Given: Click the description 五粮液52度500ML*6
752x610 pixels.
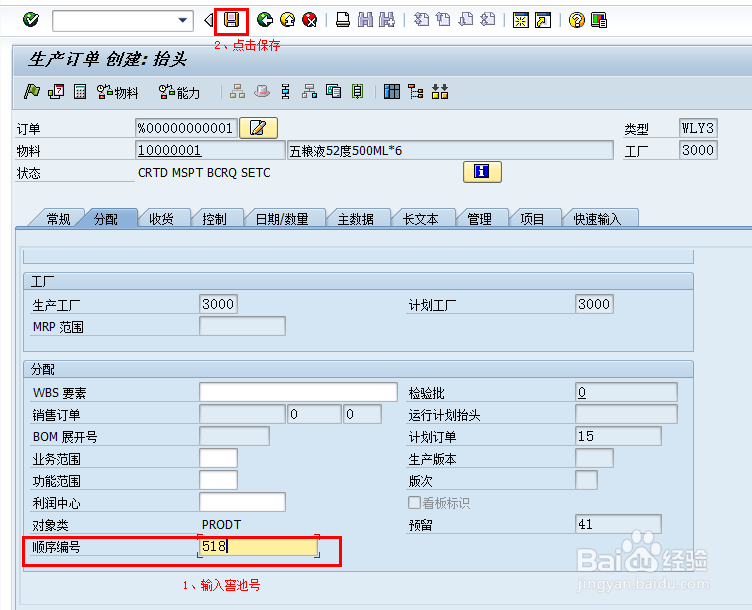Looking at the screenshot, I should 450,151.
